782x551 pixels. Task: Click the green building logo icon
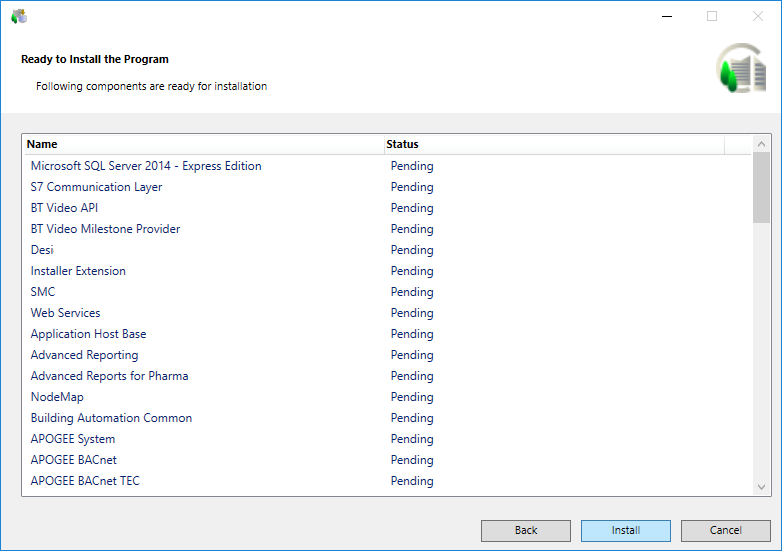(x=739, y=70)
